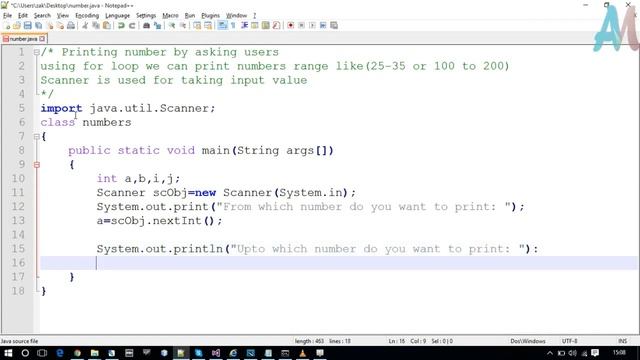Open Google Chrome from the taskbar
The width and height of the screenshot is (640, 360).
[77, 353]
